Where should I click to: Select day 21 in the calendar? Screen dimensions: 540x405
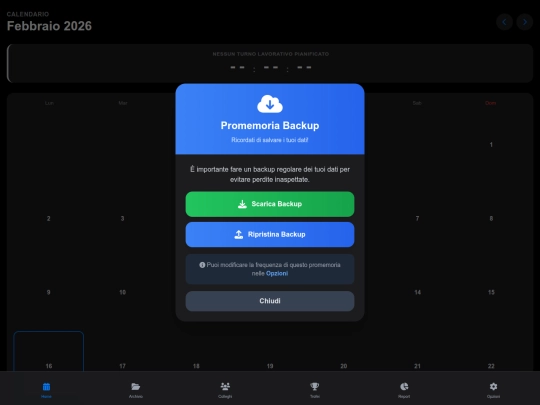point(417,366)
